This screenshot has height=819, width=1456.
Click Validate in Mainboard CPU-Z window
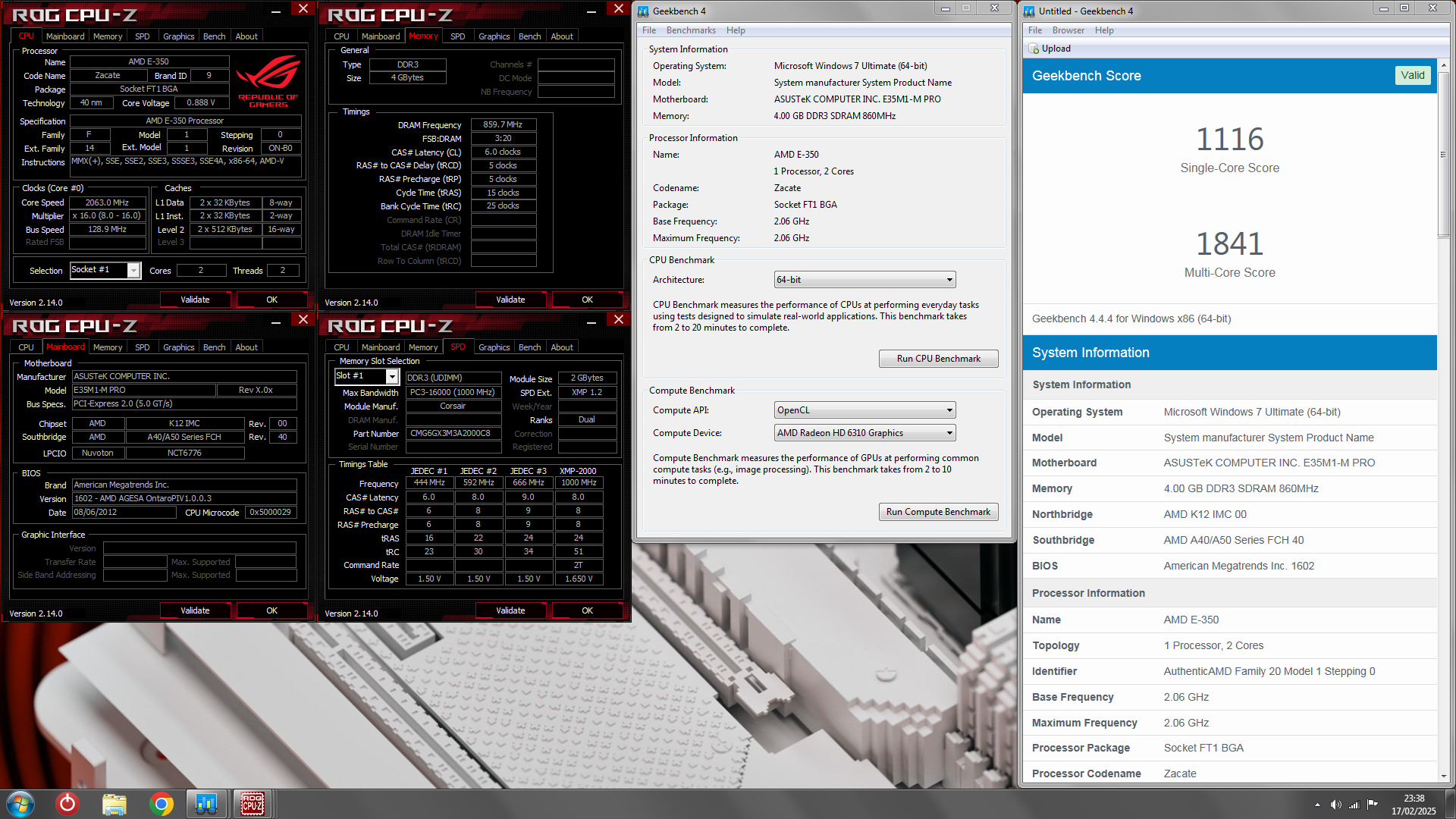tap(195, 610)
